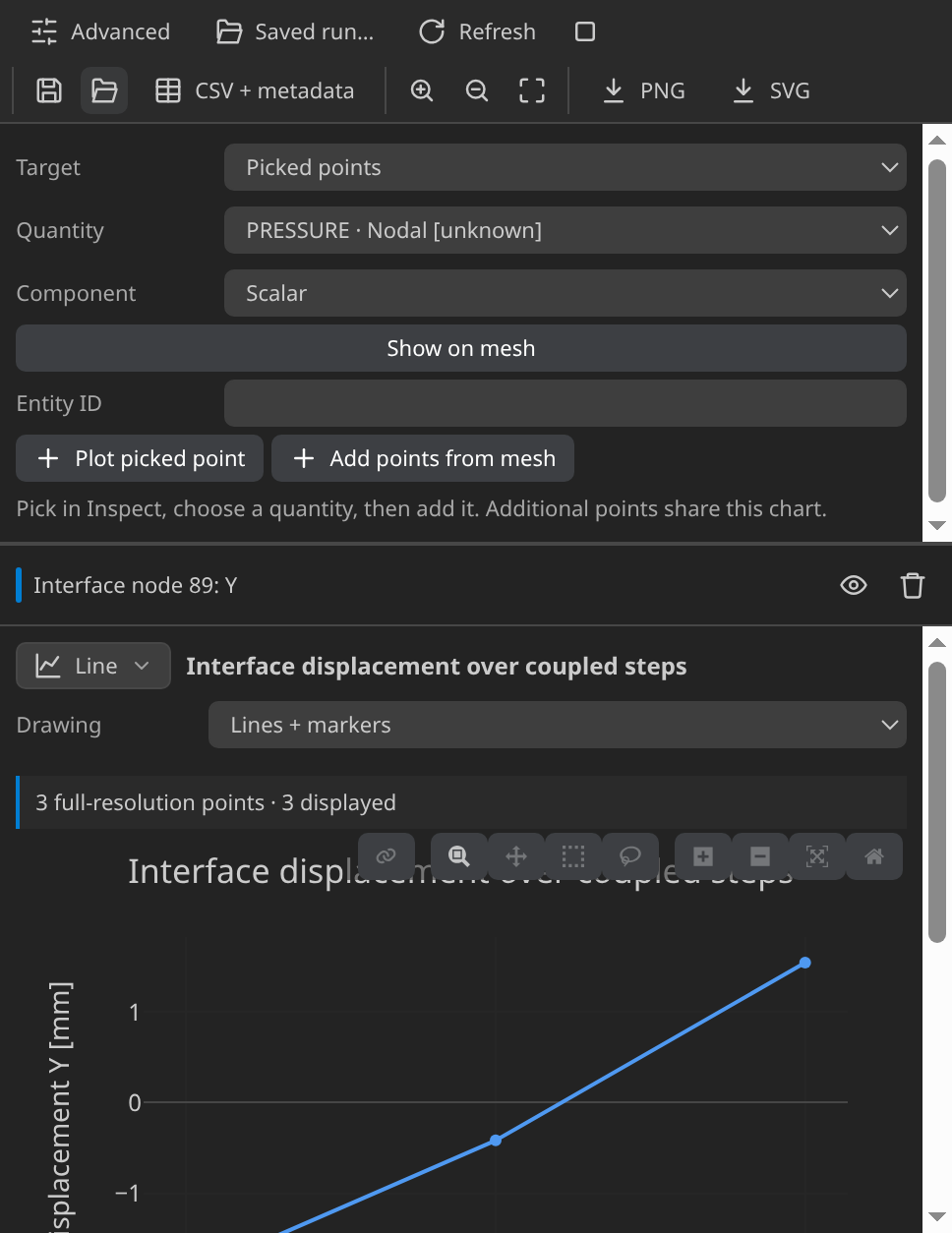Open the Target dropdown

tap(565, 167)
